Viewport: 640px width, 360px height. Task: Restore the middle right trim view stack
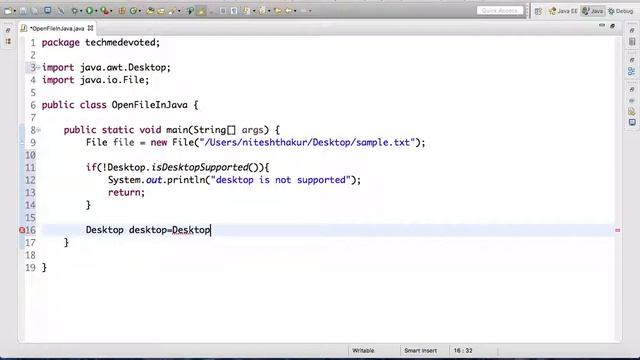coord(632,60)
